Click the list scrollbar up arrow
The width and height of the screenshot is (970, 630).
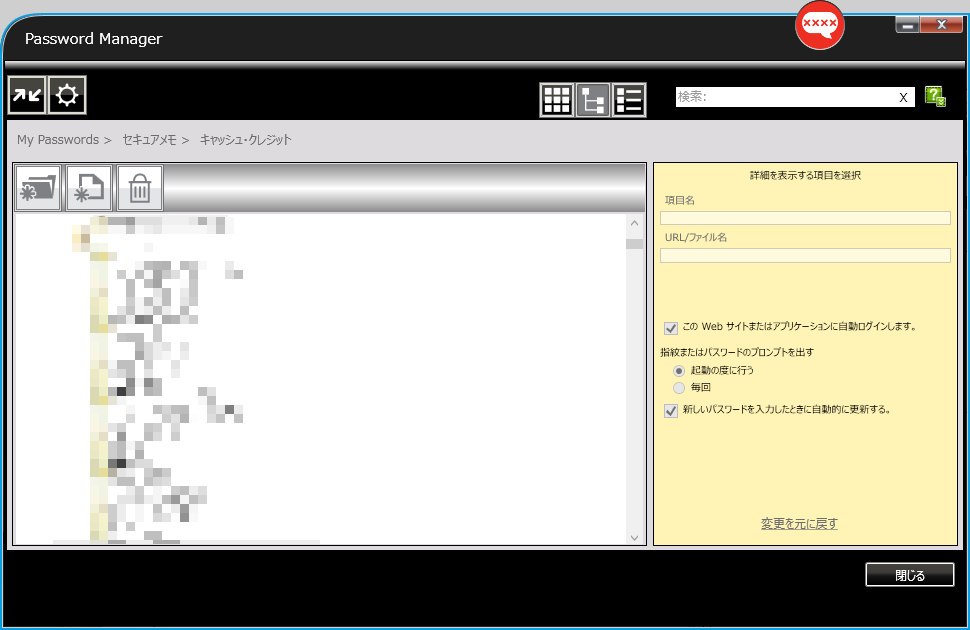click(x=634, y=223)
